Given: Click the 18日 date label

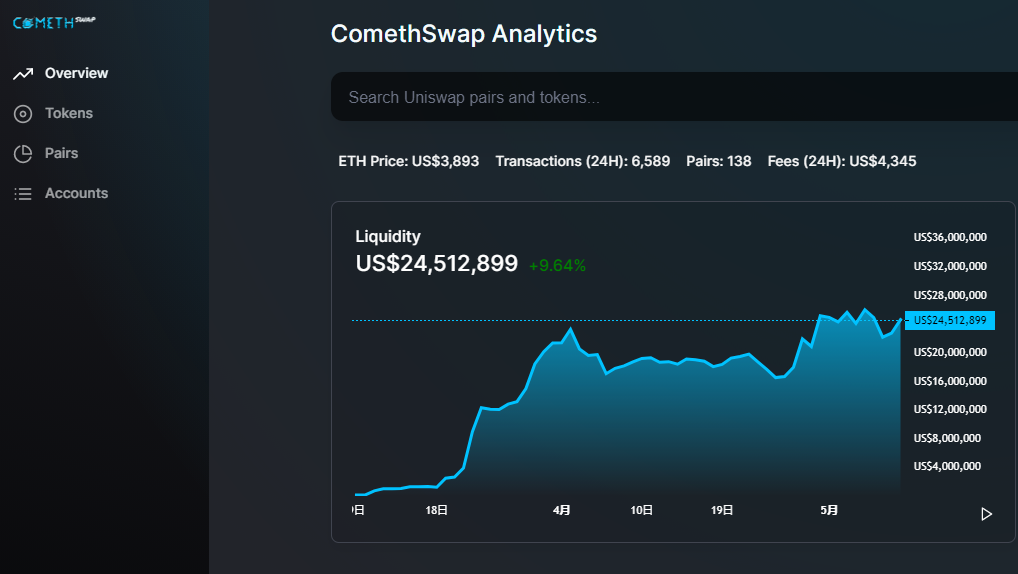Looking at the screenshot, I should coord(436,510).
